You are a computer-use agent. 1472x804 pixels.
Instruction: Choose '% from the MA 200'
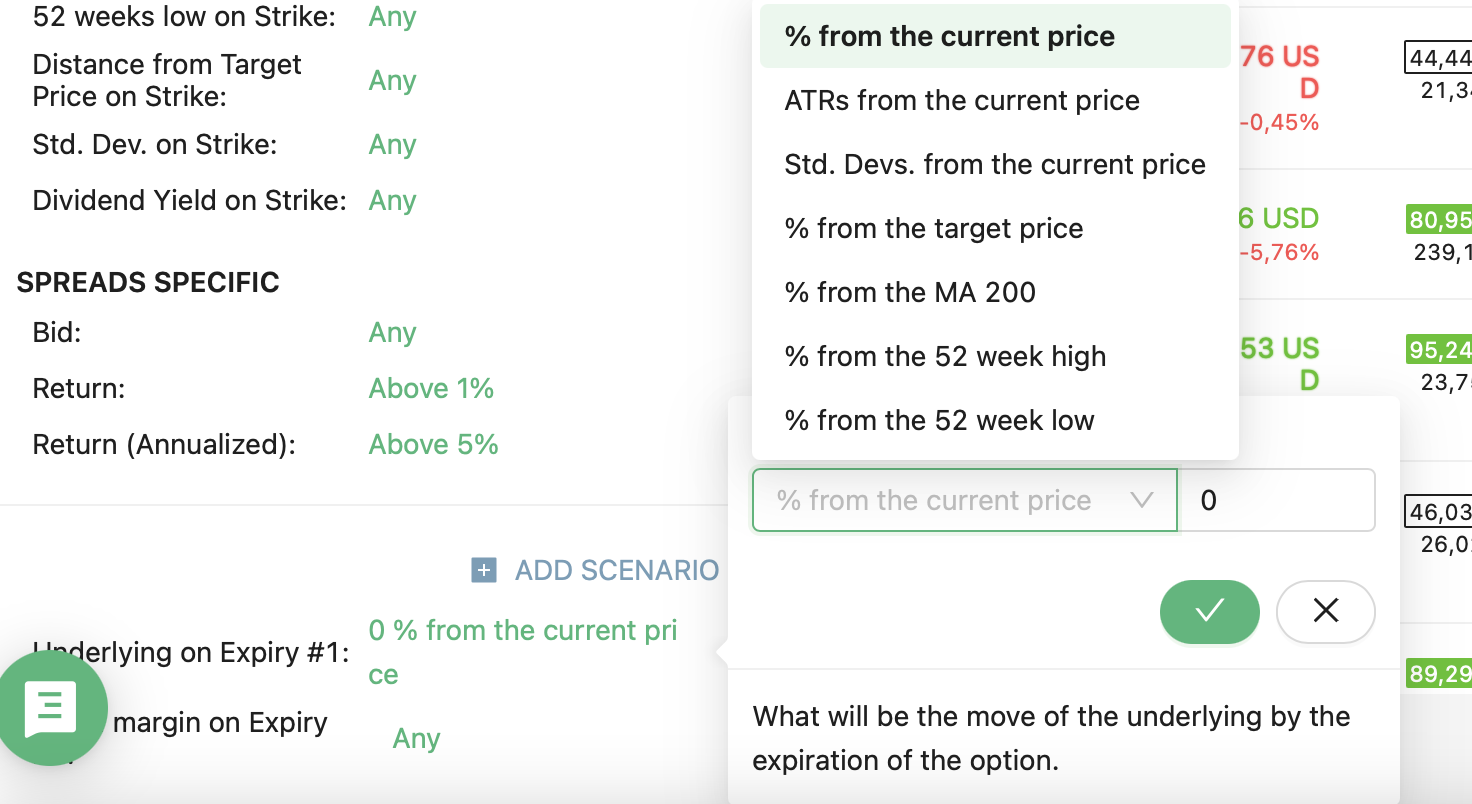910,293
